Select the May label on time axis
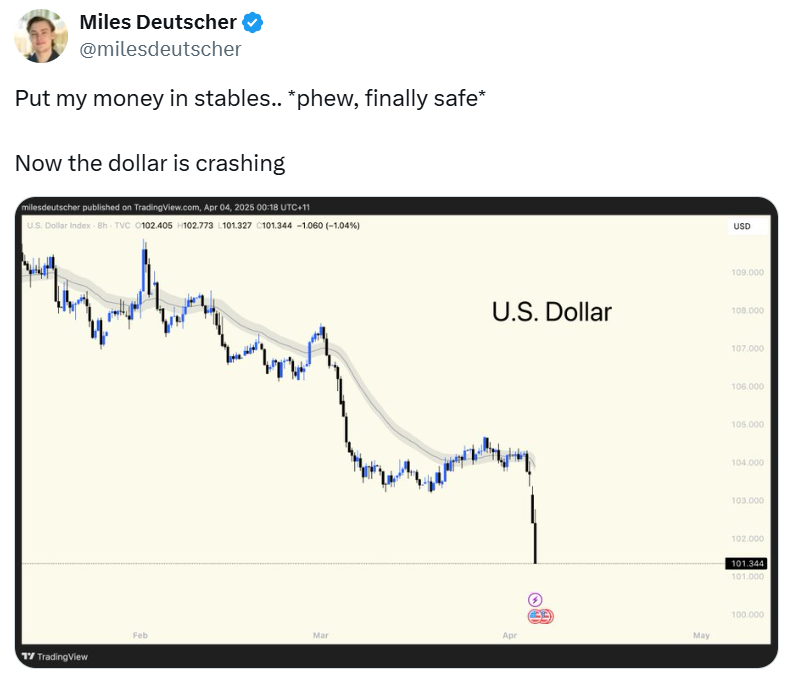The image size is (790, 676). [701, 635]
